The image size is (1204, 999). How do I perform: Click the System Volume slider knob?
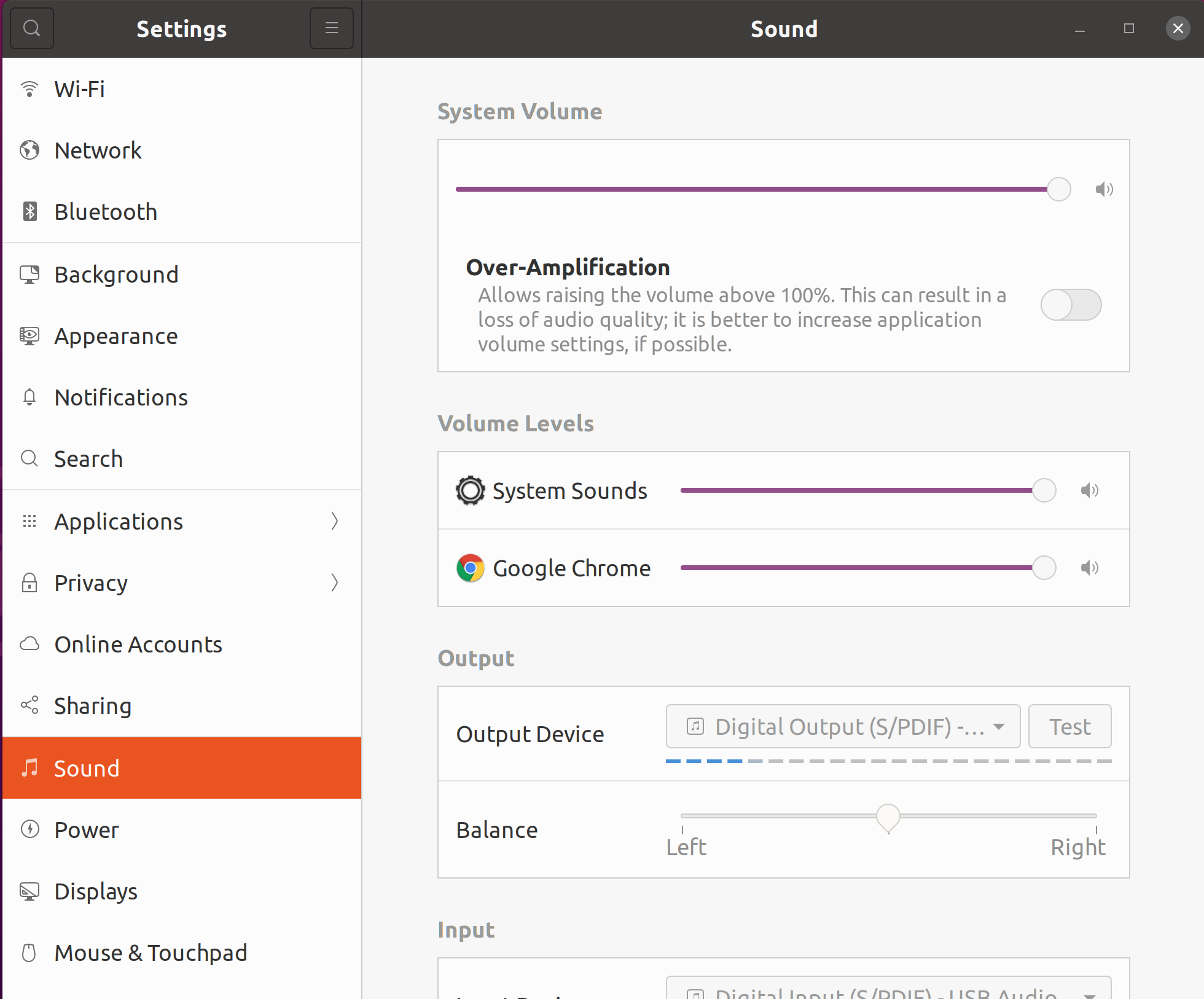(1059, 189)
